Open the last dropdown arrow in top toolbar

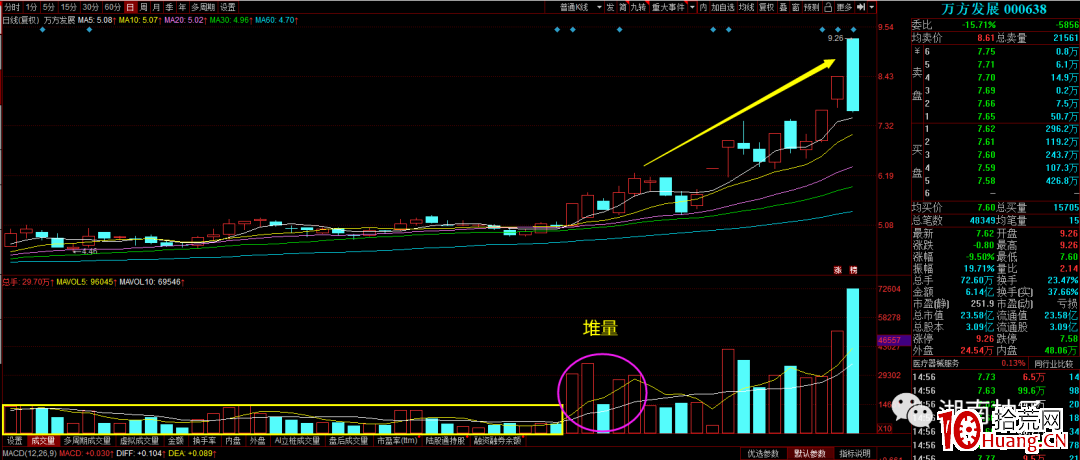873,8
